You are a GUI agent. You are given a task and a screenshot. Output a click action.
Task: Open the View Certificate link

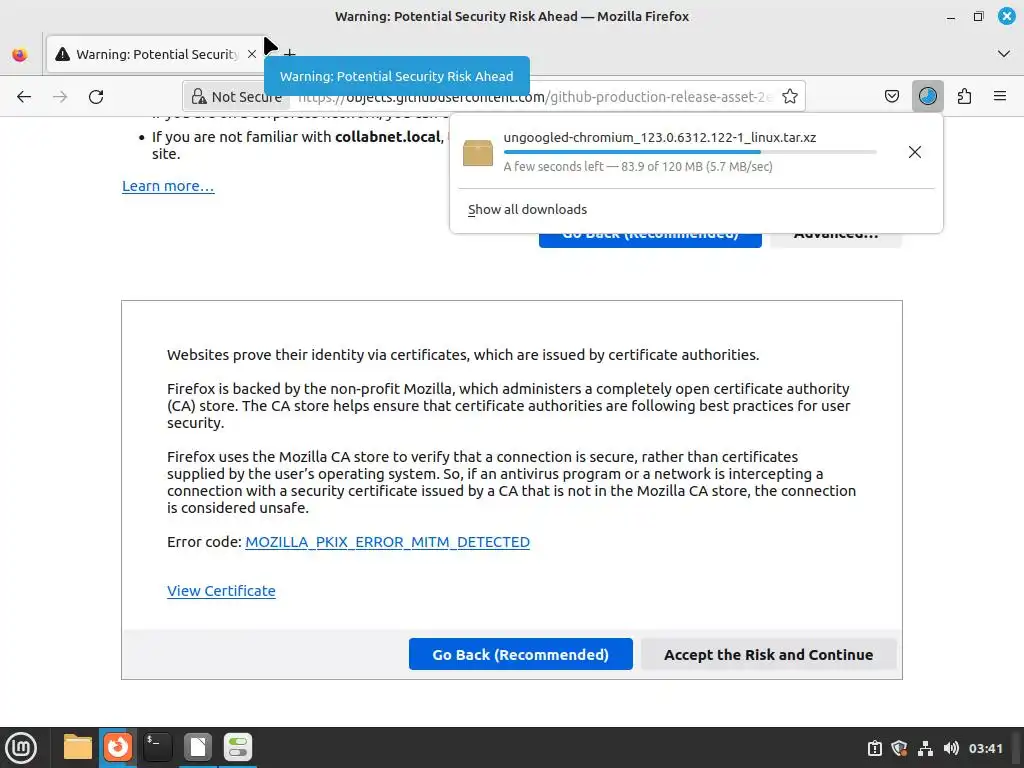(221, 591)
